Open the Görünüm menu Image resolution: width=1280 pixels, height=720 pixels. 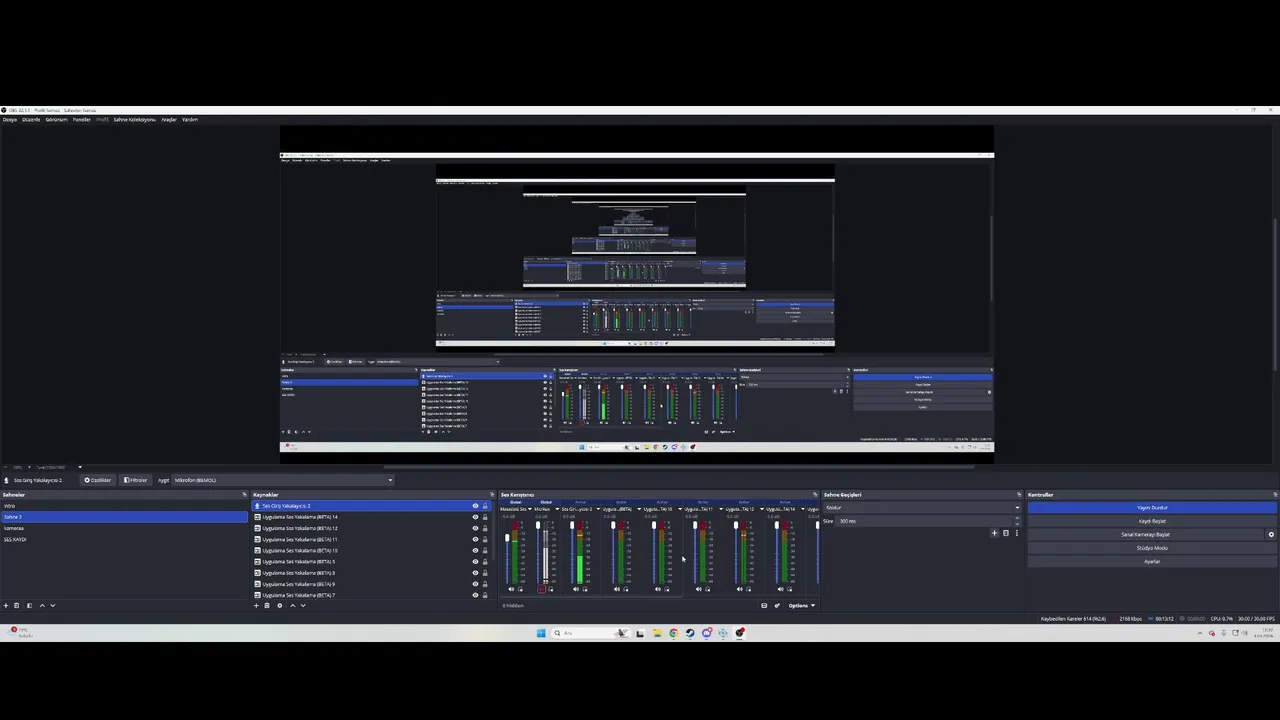tap(56, 120)
